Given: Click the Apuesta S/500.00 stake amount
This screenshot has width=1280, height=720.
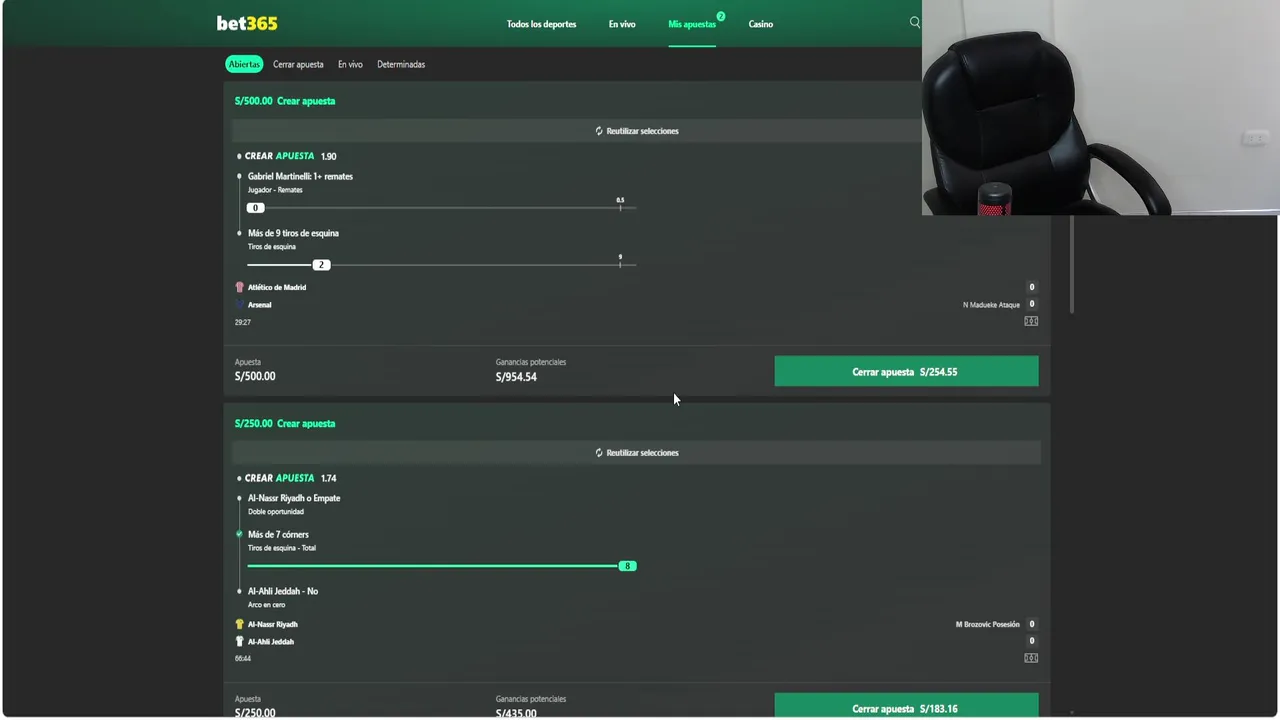Looking at the screenshot, I should coord(255,376).
